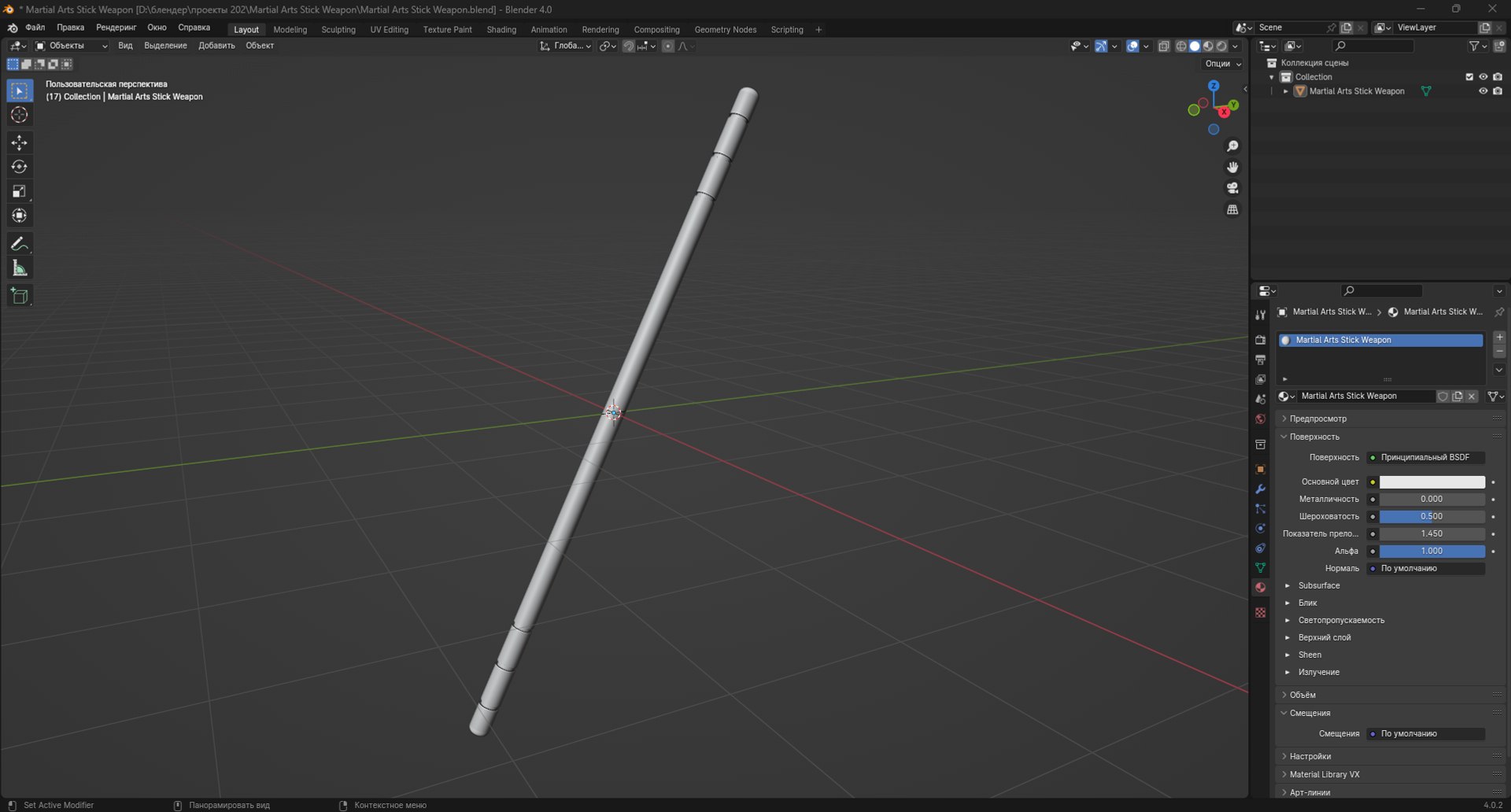
Task: Open the Particles properties tab
Action: [1260, 508]
